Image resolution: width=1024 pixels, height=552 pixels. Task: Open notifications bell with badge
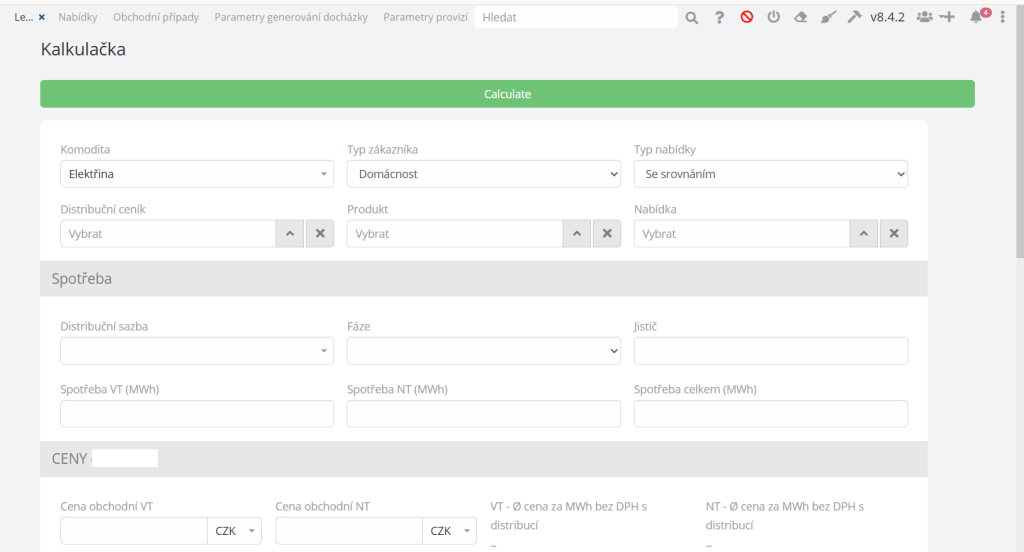tap(977, 17)
